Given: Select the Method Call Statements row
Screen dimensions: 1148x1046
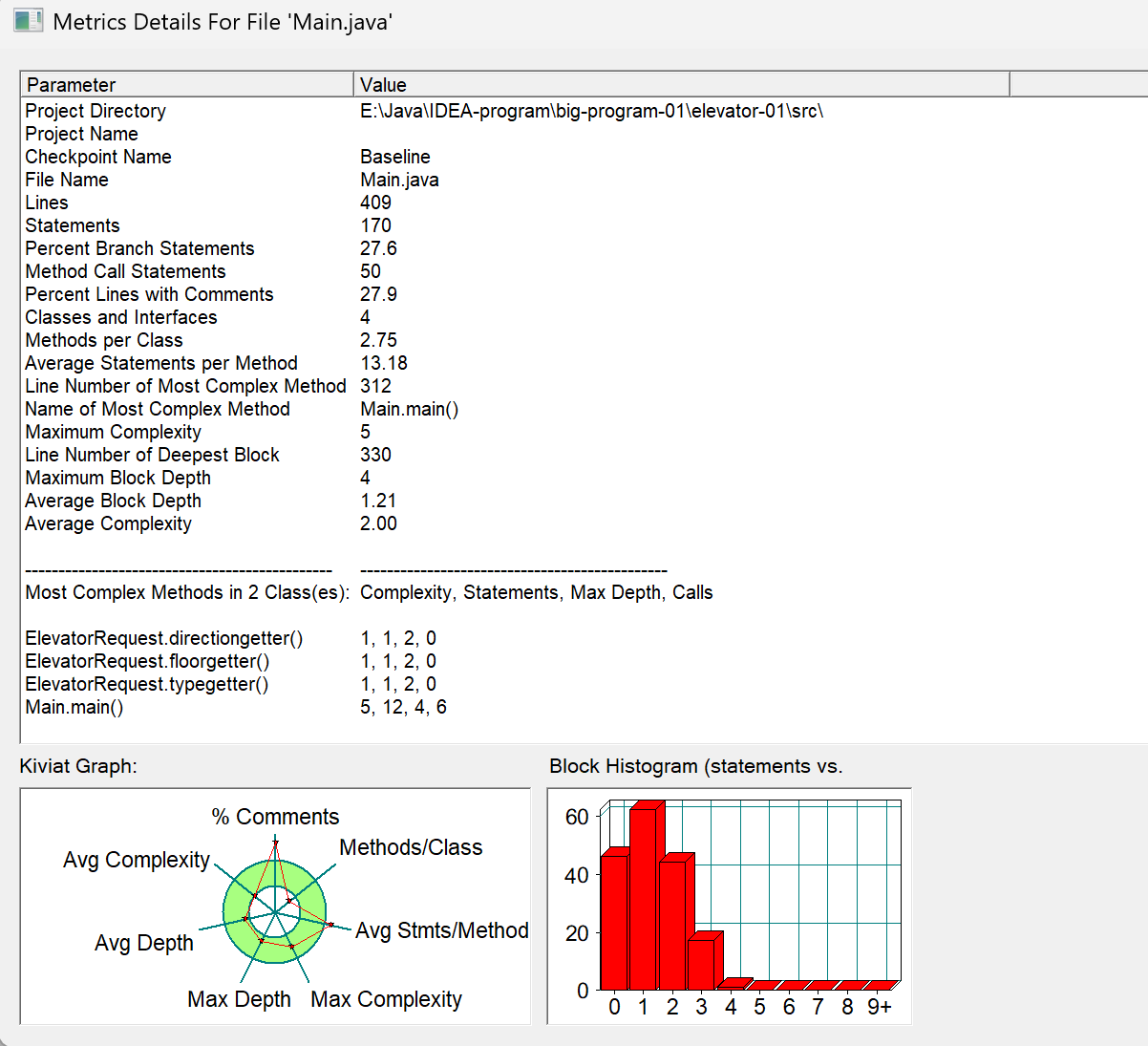Looking at the screenshot, I should pos(125,271).
